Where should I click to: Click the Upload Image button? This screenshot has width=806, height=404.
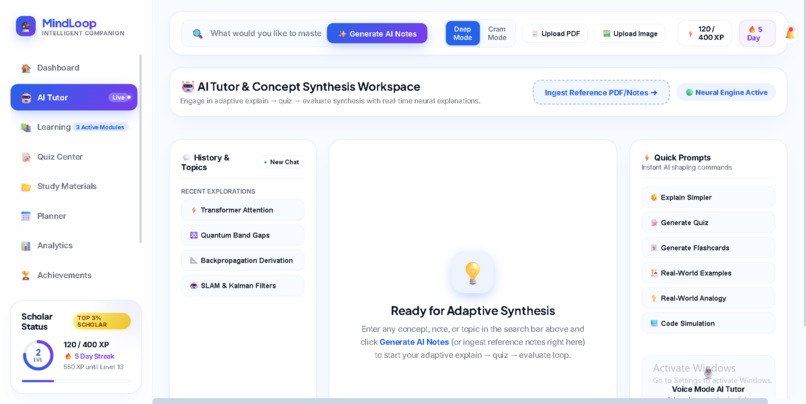[x=630, y=34]
